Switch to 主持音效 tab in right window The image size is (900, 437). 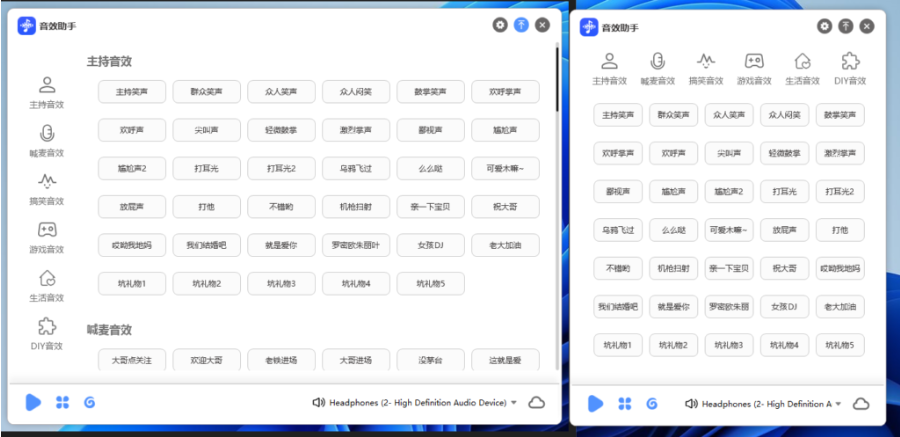609,68
